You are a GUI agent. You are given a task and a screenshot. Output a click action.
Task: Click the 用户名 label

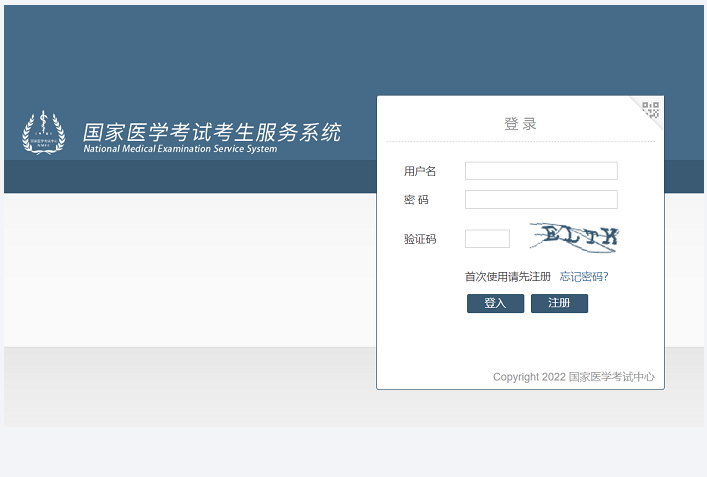420,171
